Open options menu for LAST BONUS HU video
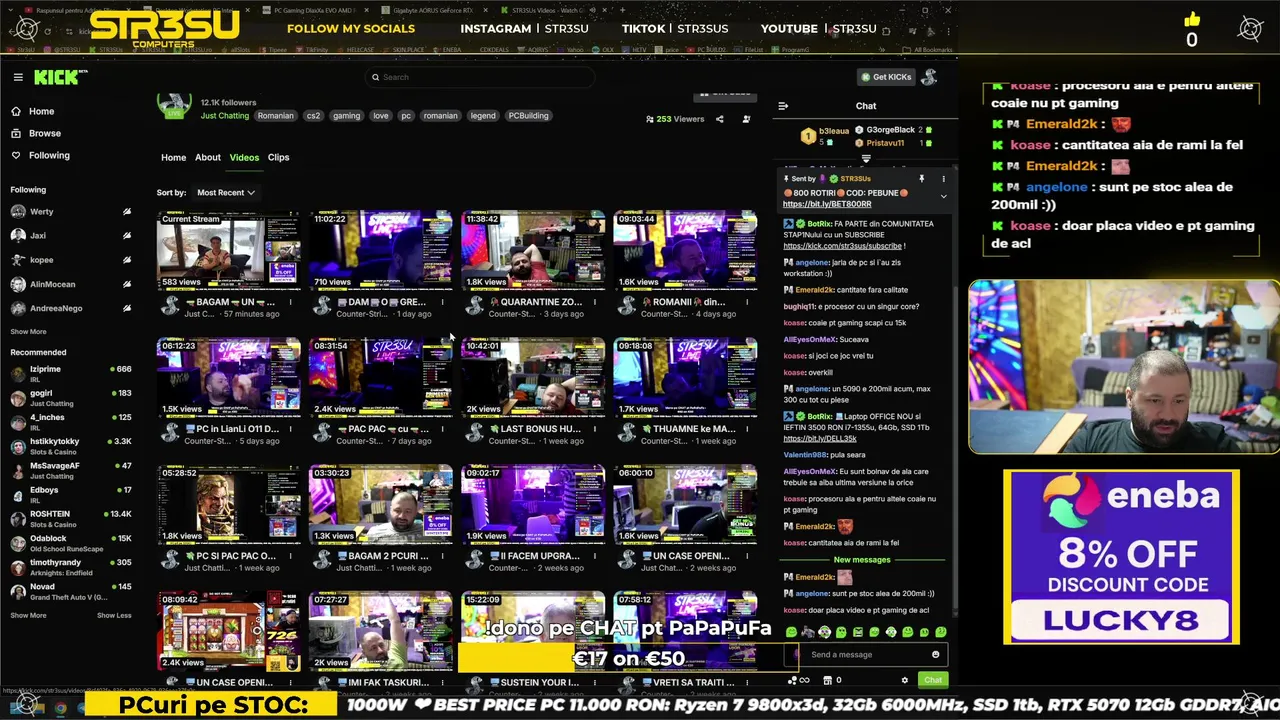The height and width of the screenshot is (720, 1280). [x=594, y=429]
